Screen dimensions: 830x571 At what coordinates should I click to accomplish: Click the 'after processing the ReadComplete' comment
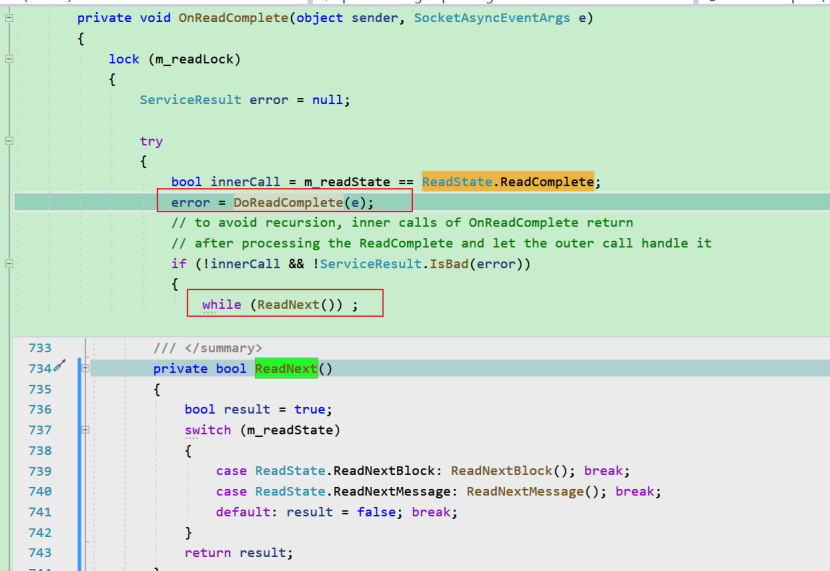click(x=441, y=243)
